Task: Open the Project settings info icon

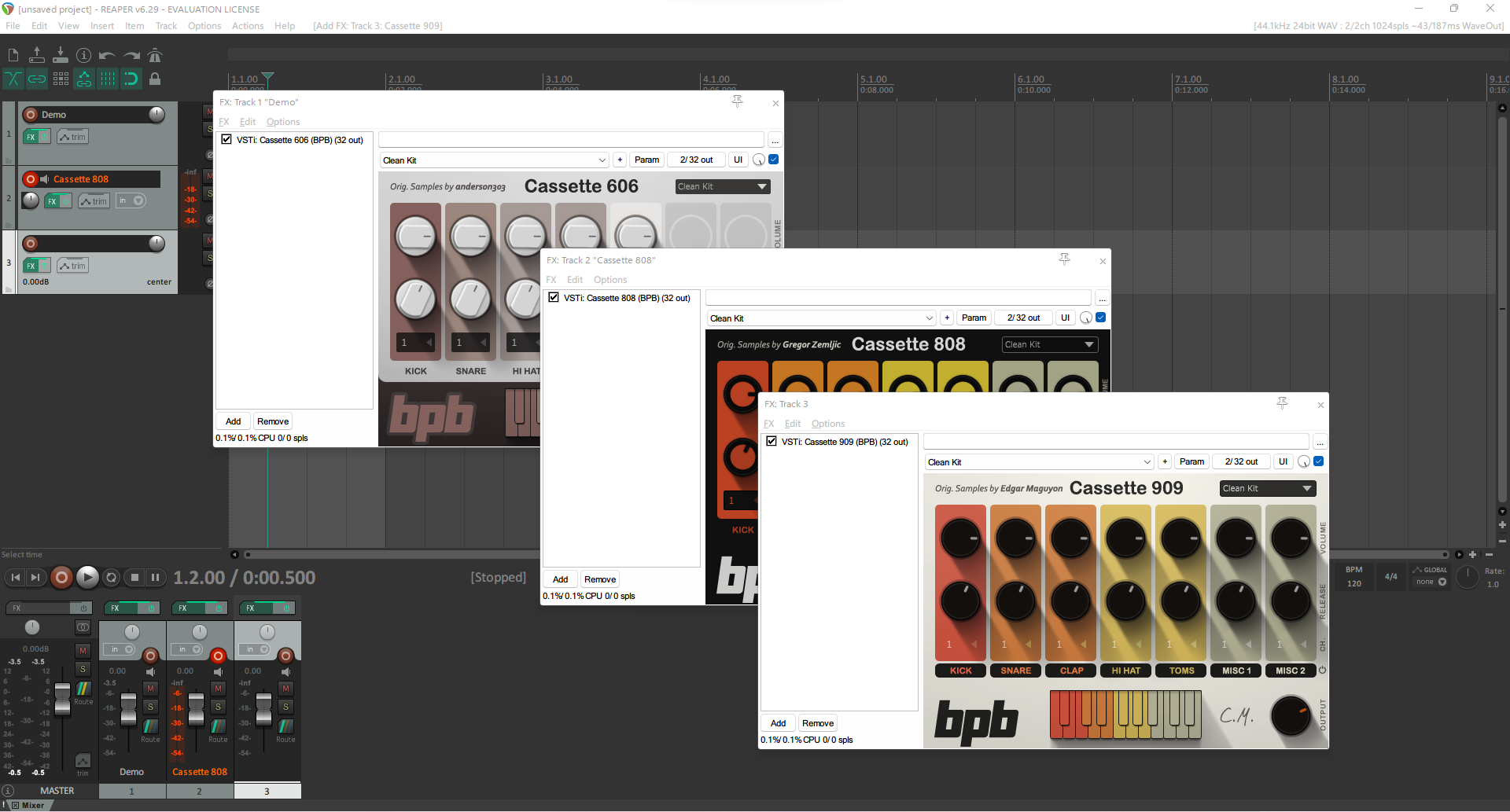Action: tap(84, 55)
